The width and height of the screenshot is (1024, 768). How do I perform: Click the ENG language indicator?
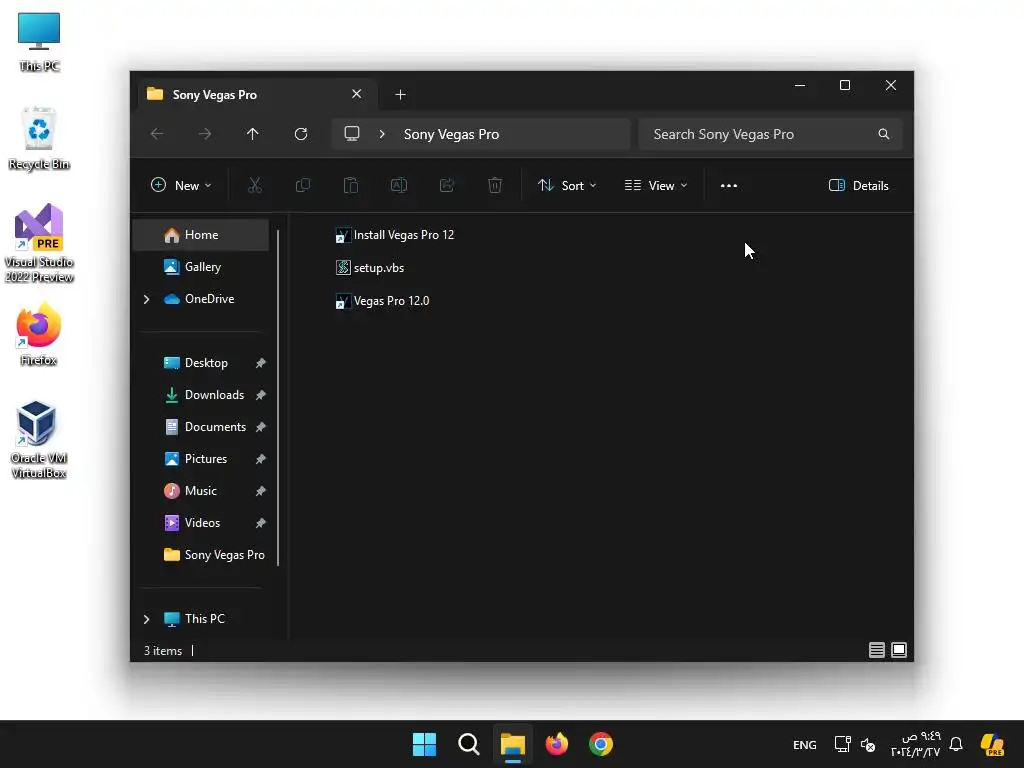805,744
